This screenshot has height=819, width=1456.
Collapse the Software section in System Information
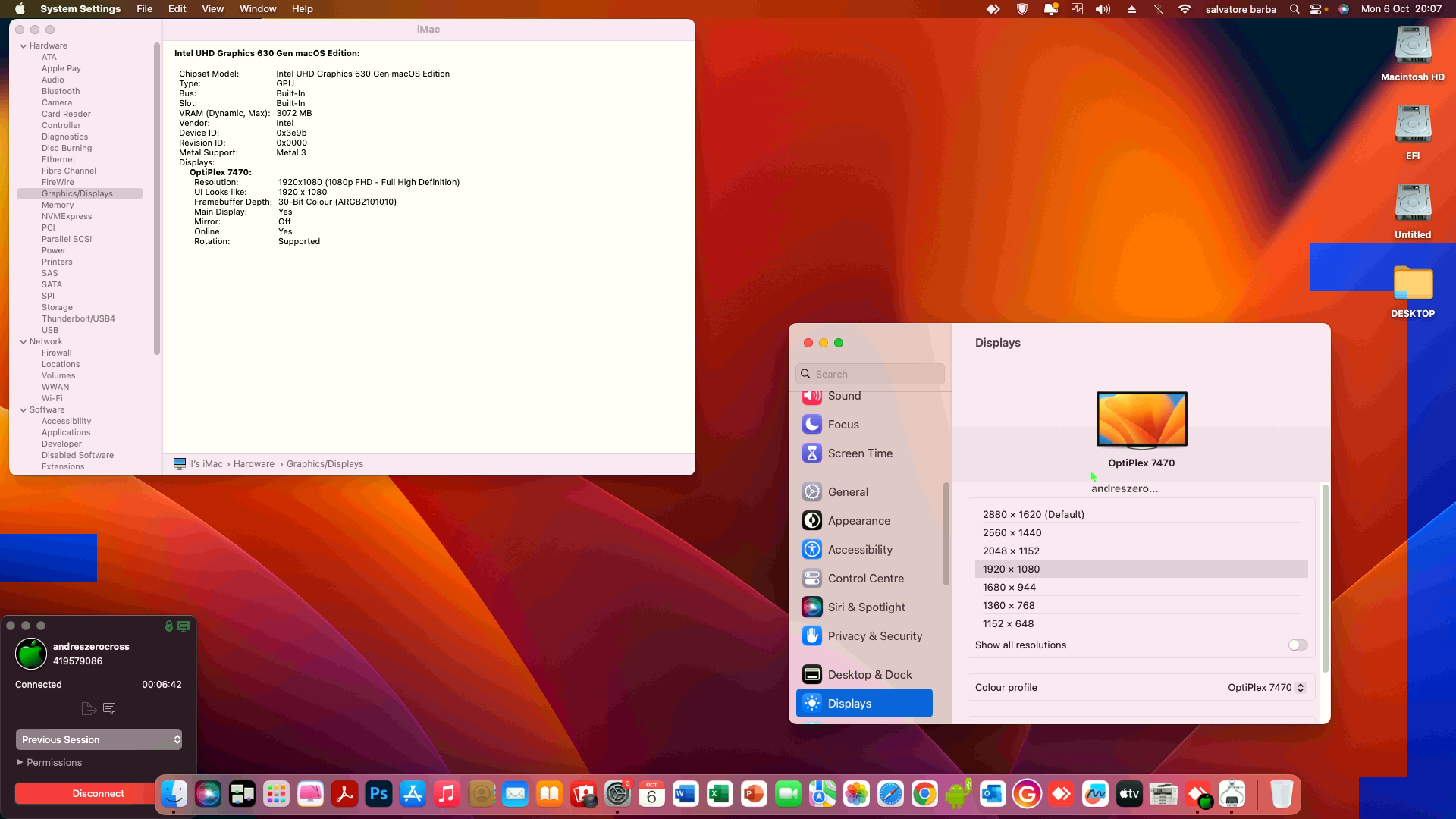click(x=24, y=410)
